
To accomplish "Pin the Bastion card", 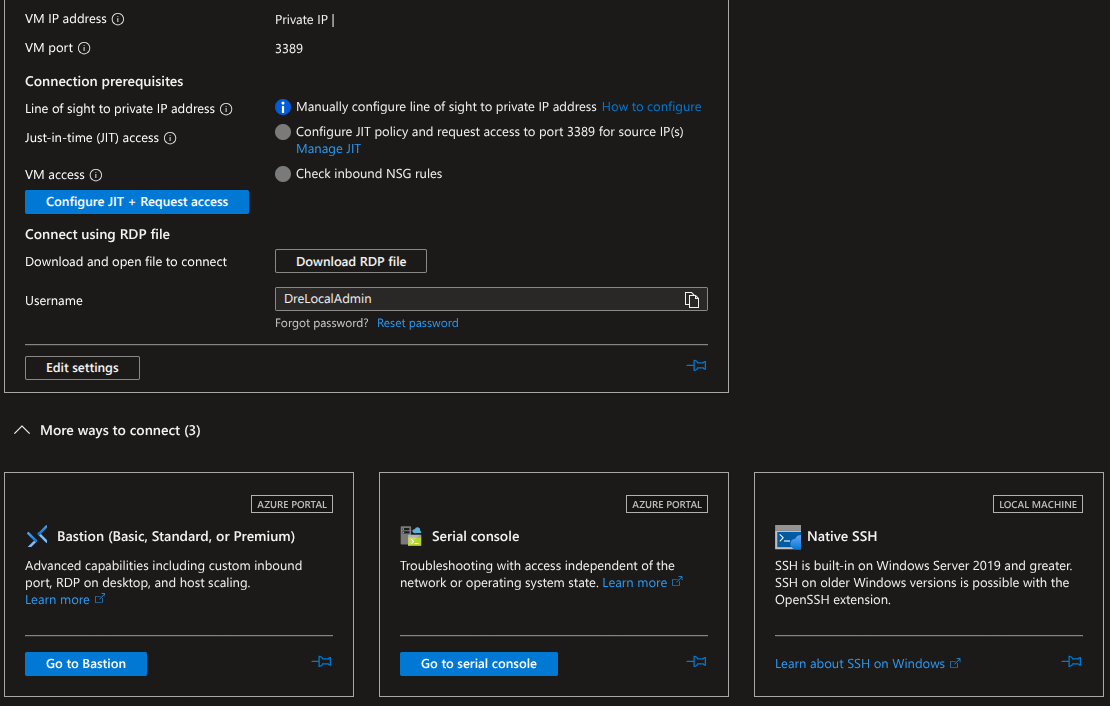I will click(x=321, y=662).
